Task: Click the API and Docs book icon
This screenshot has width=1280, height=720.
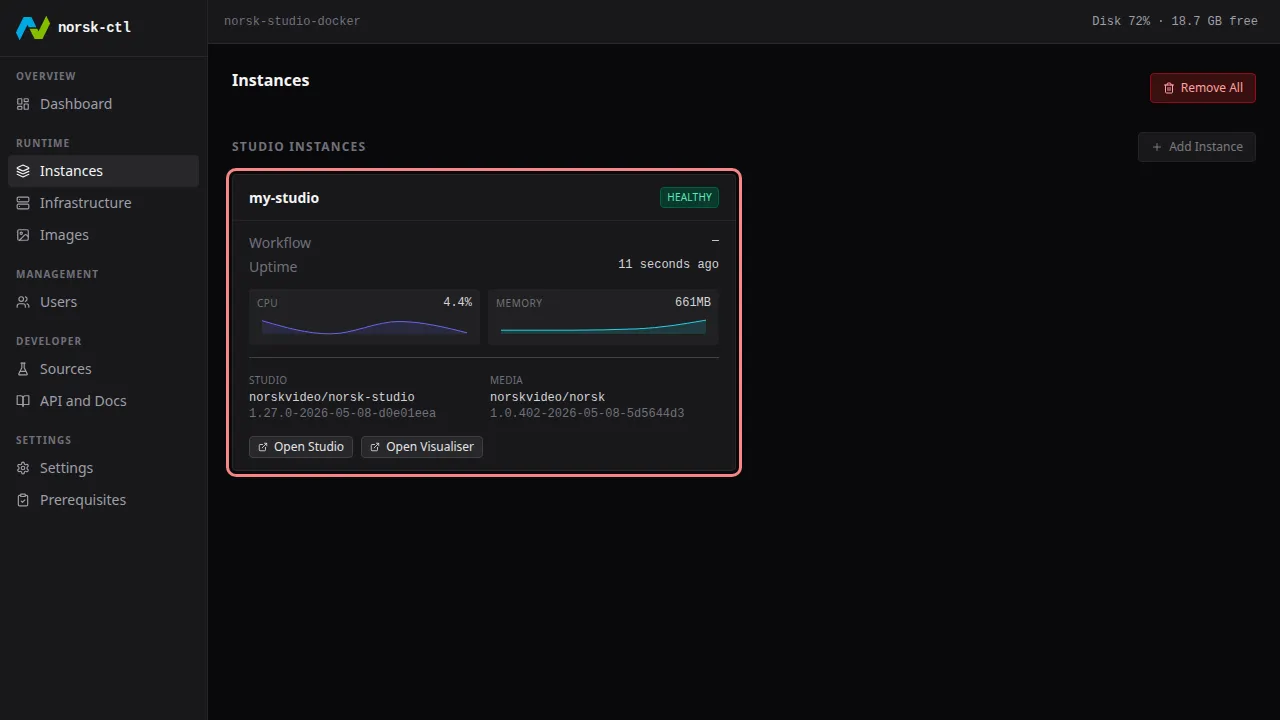Action: (x=23, y=401)
